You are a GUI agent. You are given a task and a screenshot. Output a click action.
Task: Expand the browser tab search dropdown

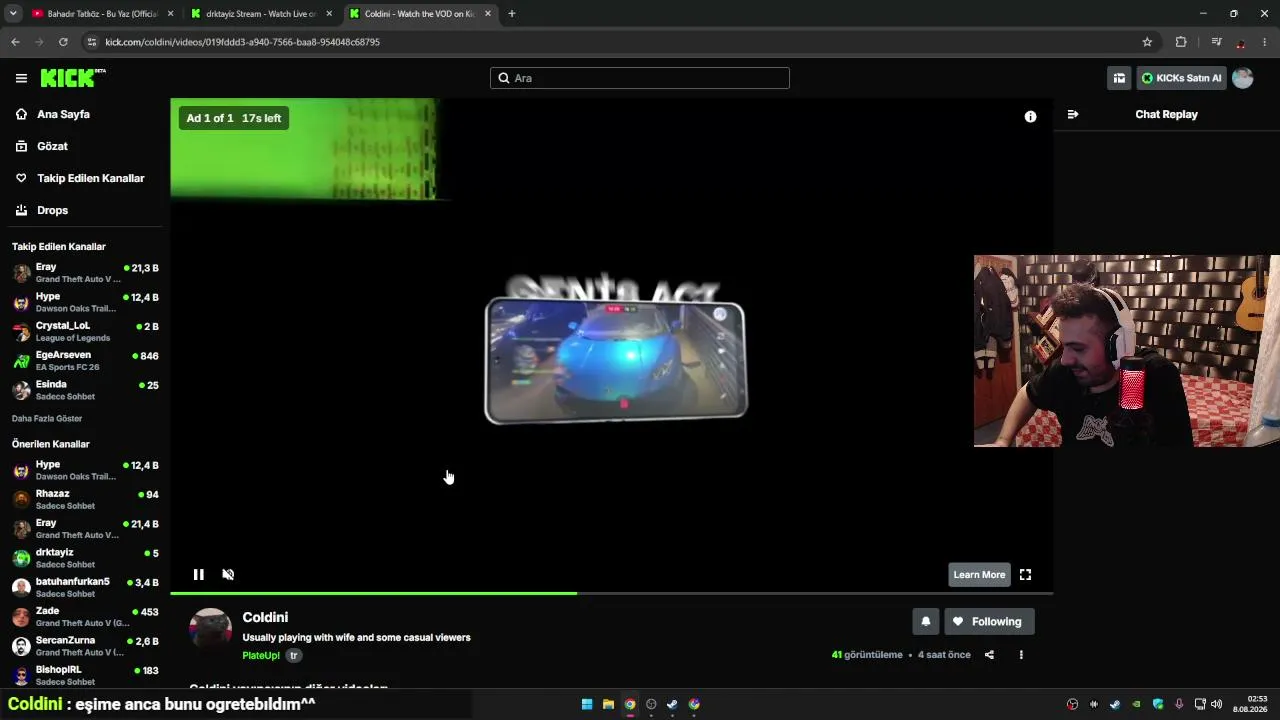(13, 14)
